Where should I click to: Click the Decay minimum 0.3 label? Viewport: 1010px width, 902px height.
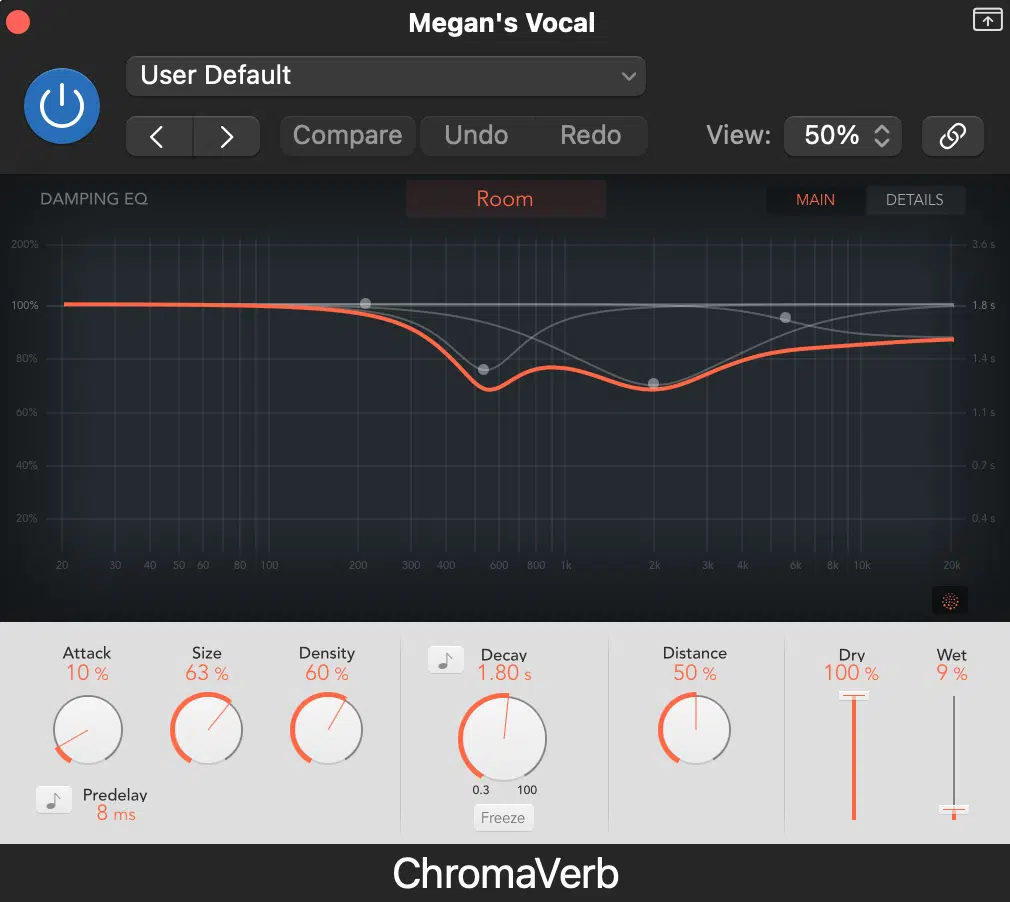pyautogui.click(x=481, y=790)
